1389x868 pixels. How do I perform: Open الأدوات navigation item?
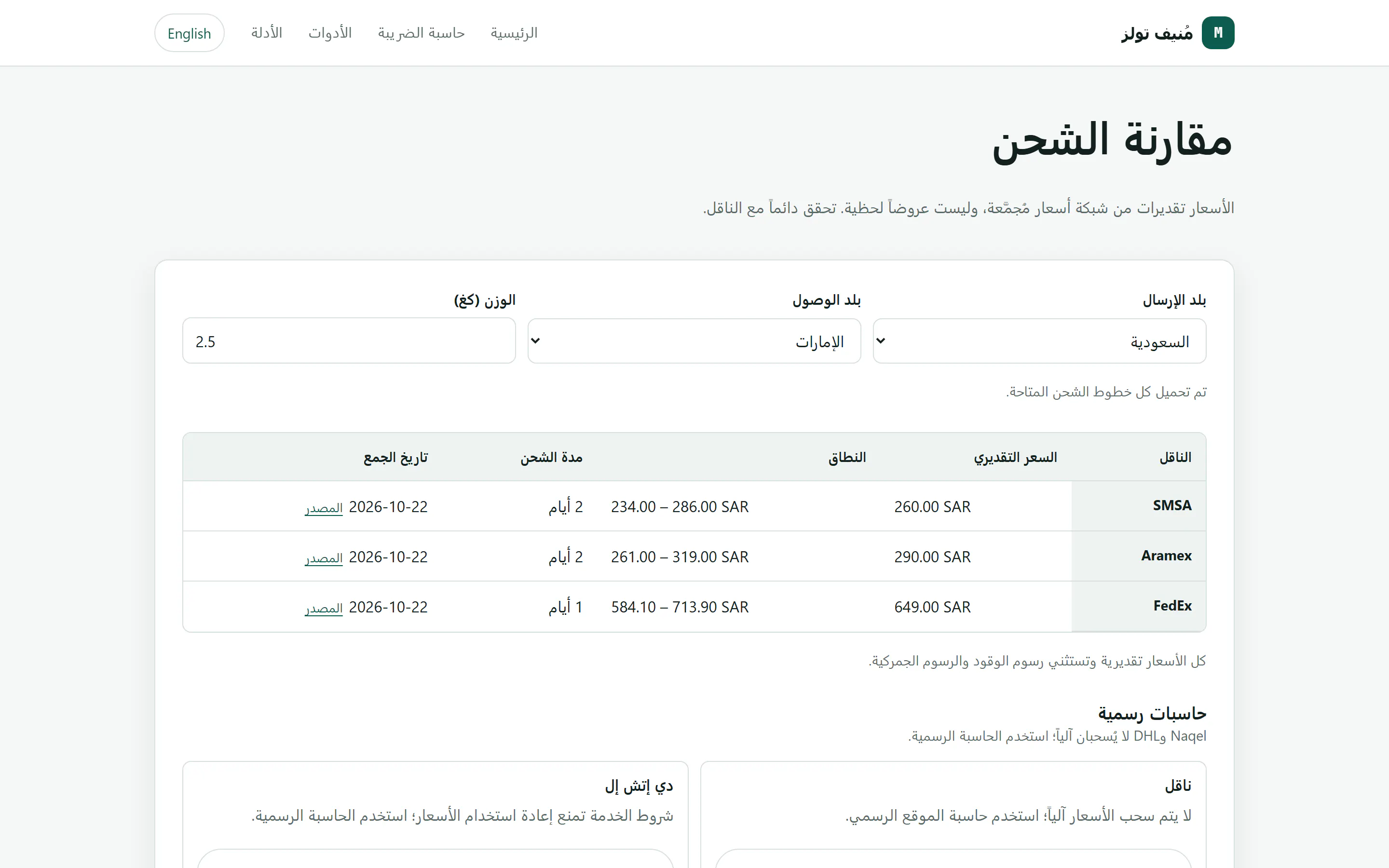tap(330, 33)
